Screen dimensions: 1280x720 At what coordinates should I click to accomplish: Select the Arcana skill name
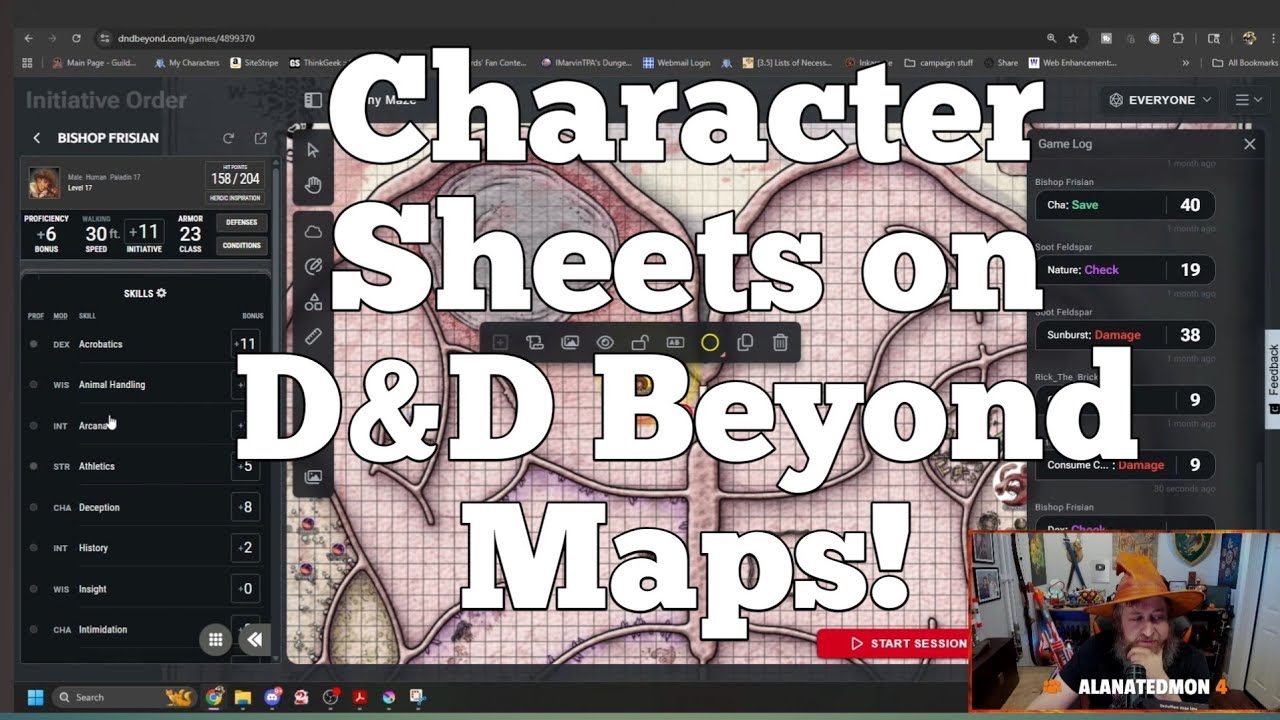(x=93, y=426)
